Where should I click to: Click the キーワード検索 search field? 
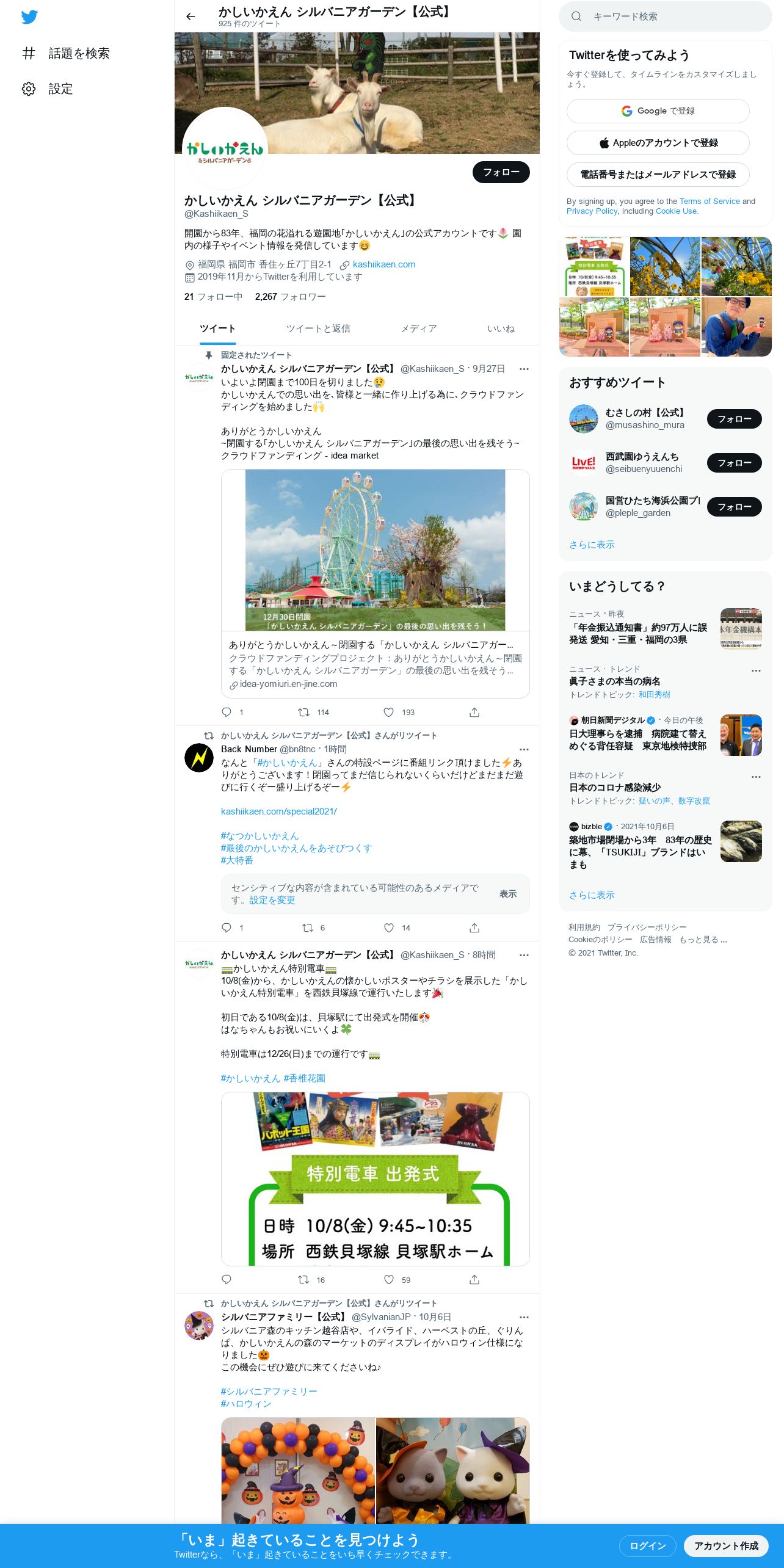tap(666, 16)
